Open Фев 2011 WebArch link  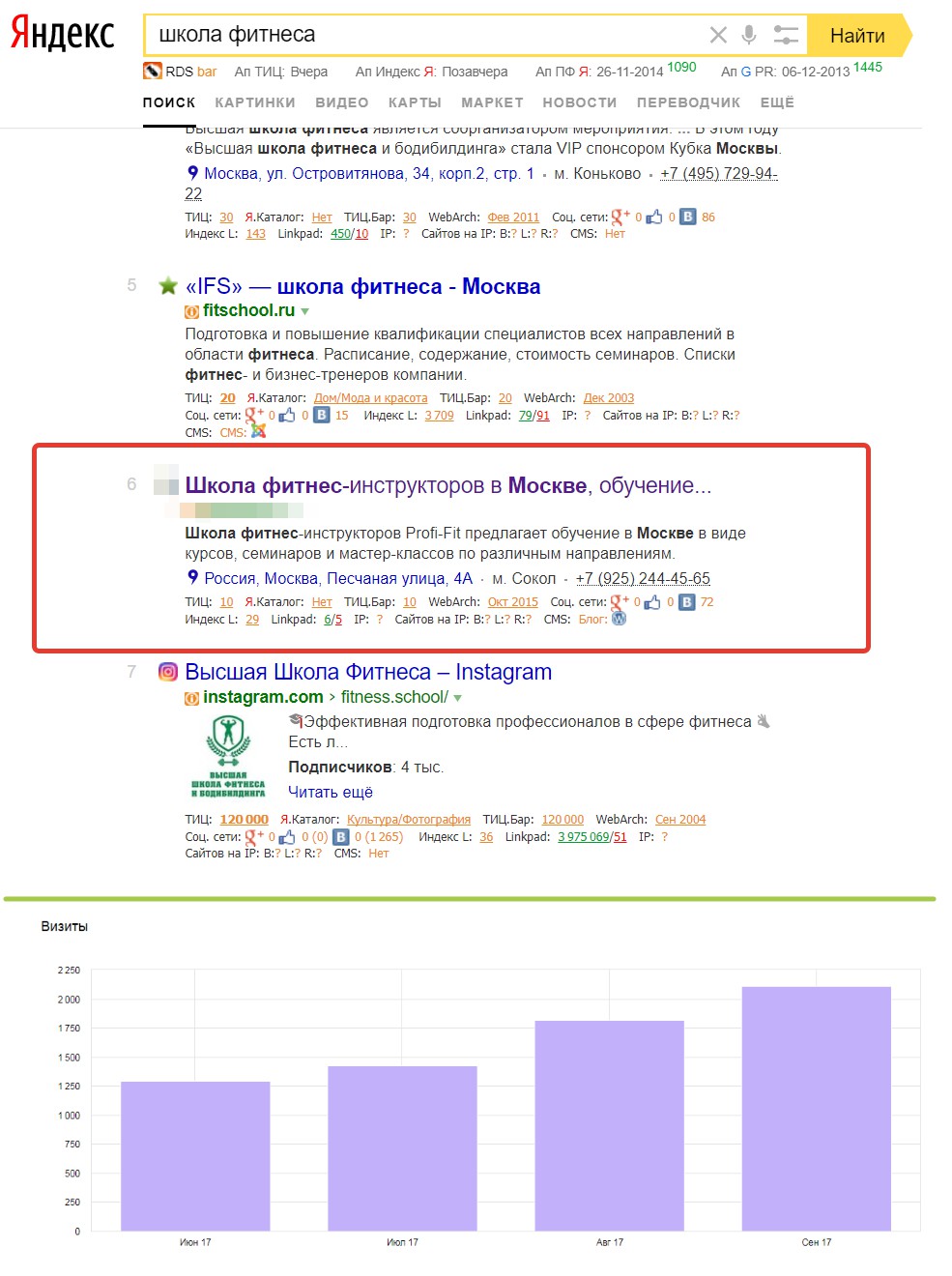[x=513, y=217]
